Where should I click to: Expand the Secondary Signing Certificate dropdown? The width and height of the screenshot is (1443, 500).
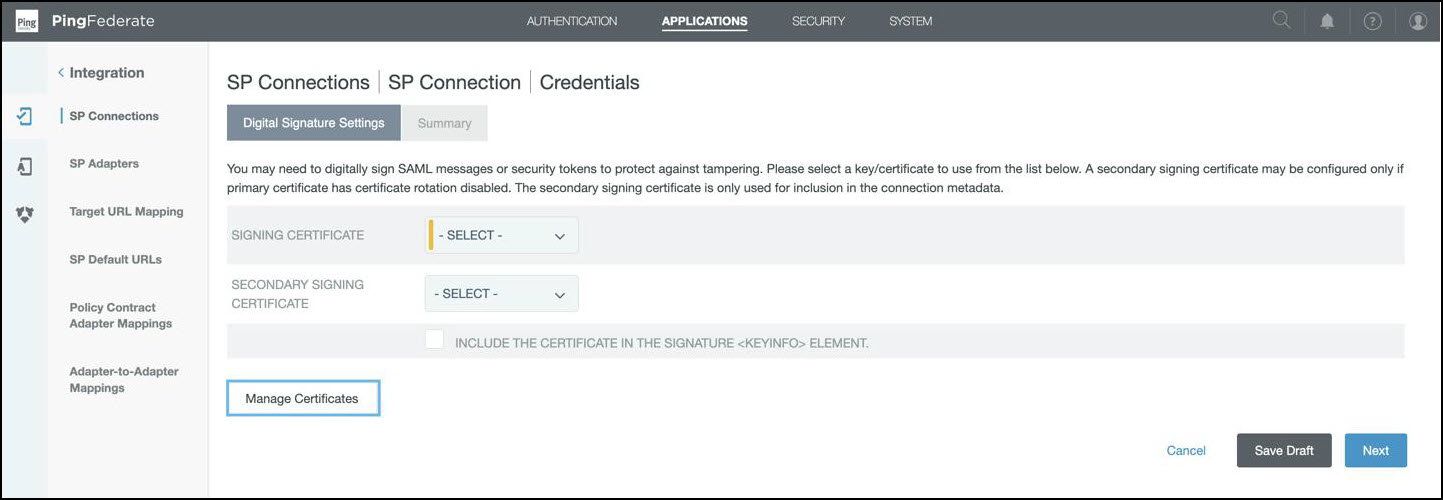pyautogui.click(x=502, y=294)
